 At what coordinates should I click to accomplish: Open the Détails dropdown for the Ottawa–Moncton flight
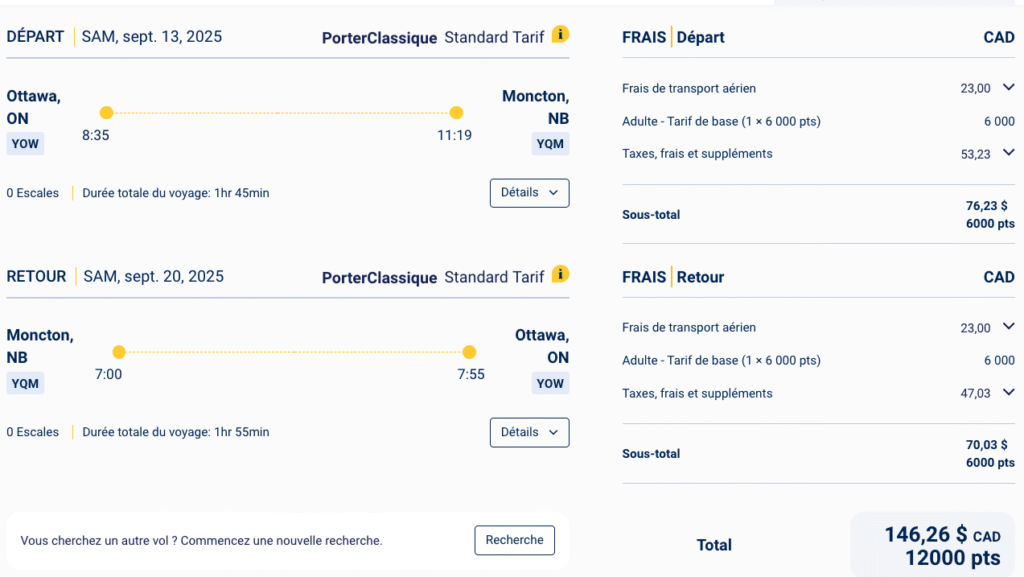(x=529, y=193)
